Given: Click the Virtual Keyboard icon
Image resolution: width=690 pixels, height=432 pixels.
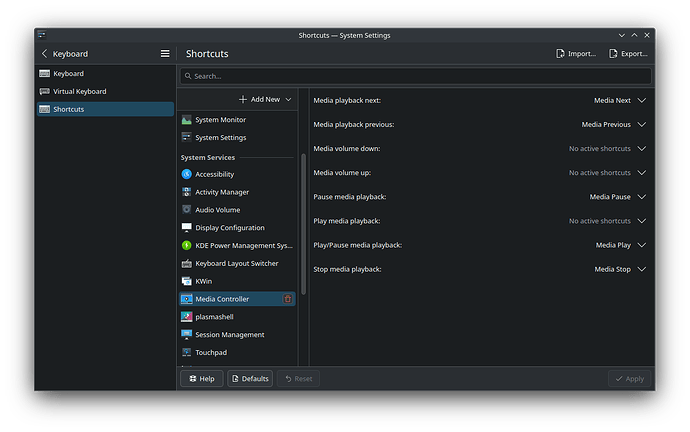Looking at the screenshot, I should 44,92.
